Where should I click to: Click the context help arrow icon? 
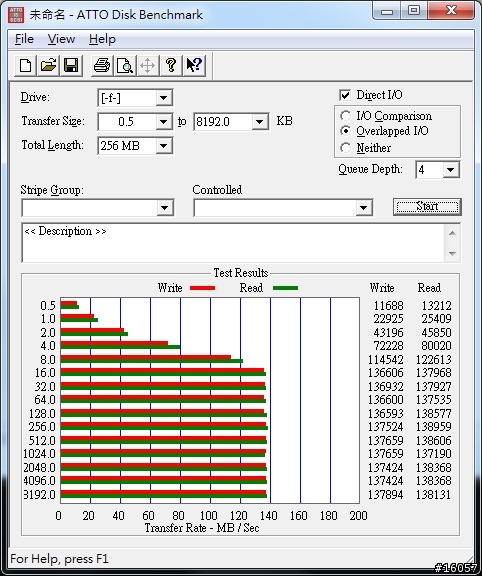point(194,66)
